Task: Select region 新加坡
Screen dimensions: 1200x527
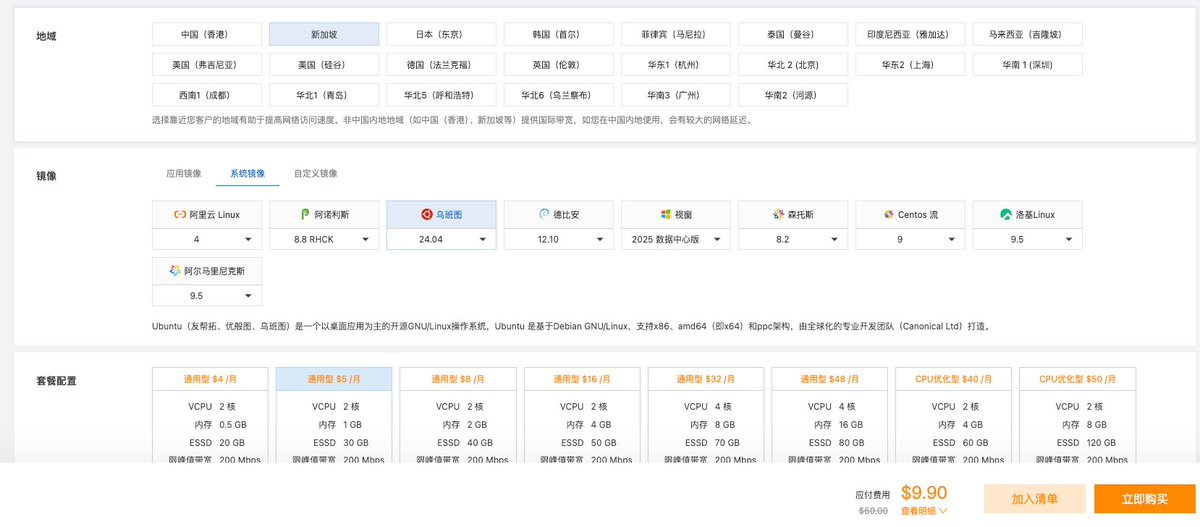Action: tap(324, 34)
